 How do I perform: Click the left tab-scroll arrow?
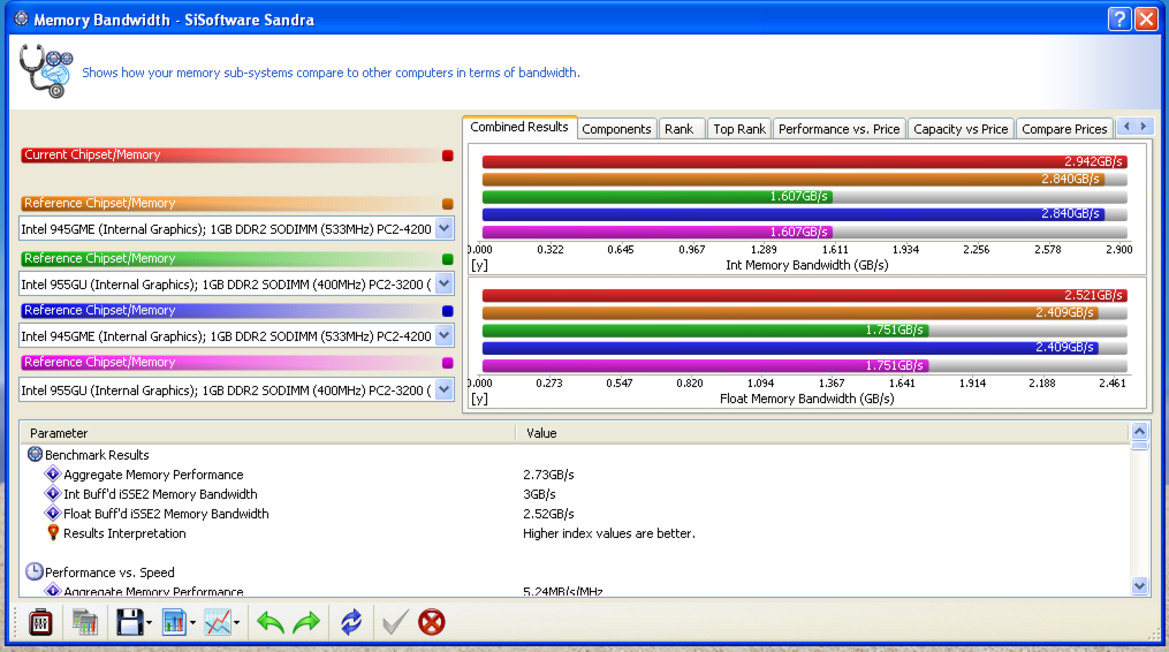(x=1127, y=127)
